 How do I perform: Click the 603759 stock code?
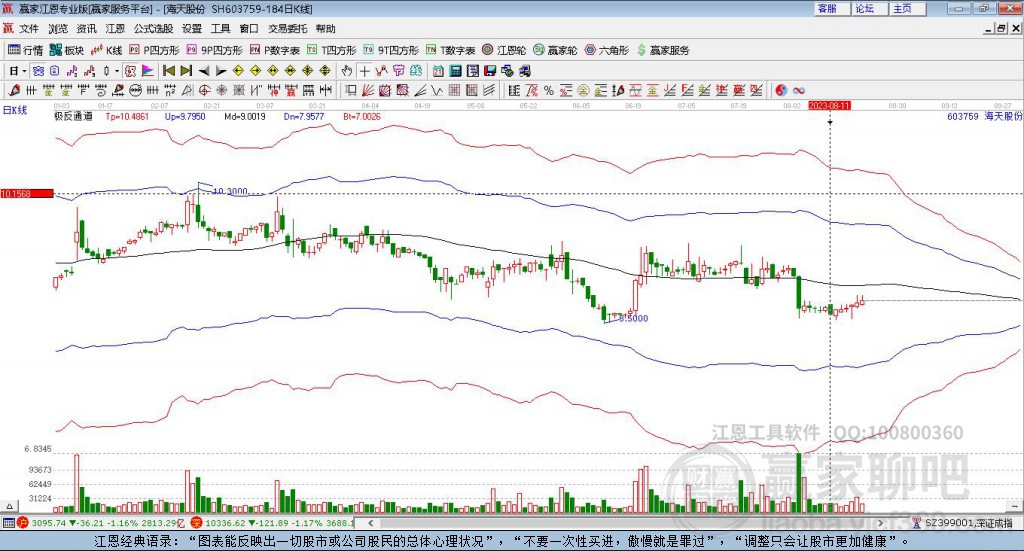[x=963, y=116]
